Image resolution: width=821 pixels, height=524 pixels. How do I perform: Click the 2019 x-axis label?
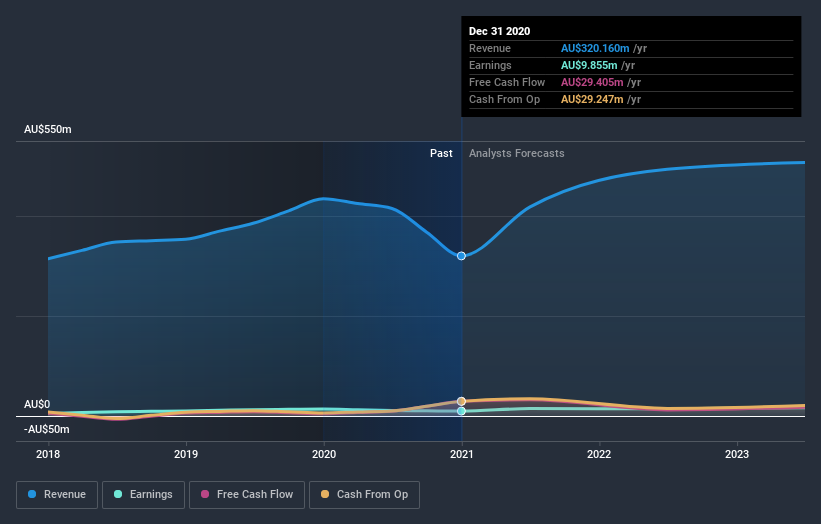point(186,454)
